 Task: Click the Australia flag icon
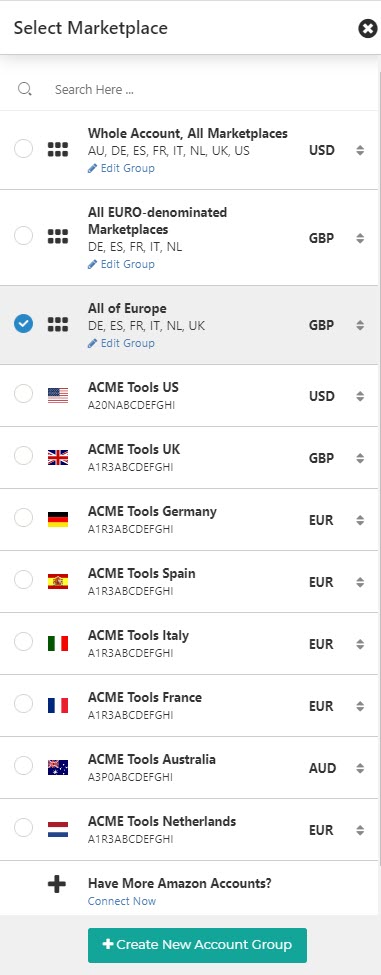(58, 767)
